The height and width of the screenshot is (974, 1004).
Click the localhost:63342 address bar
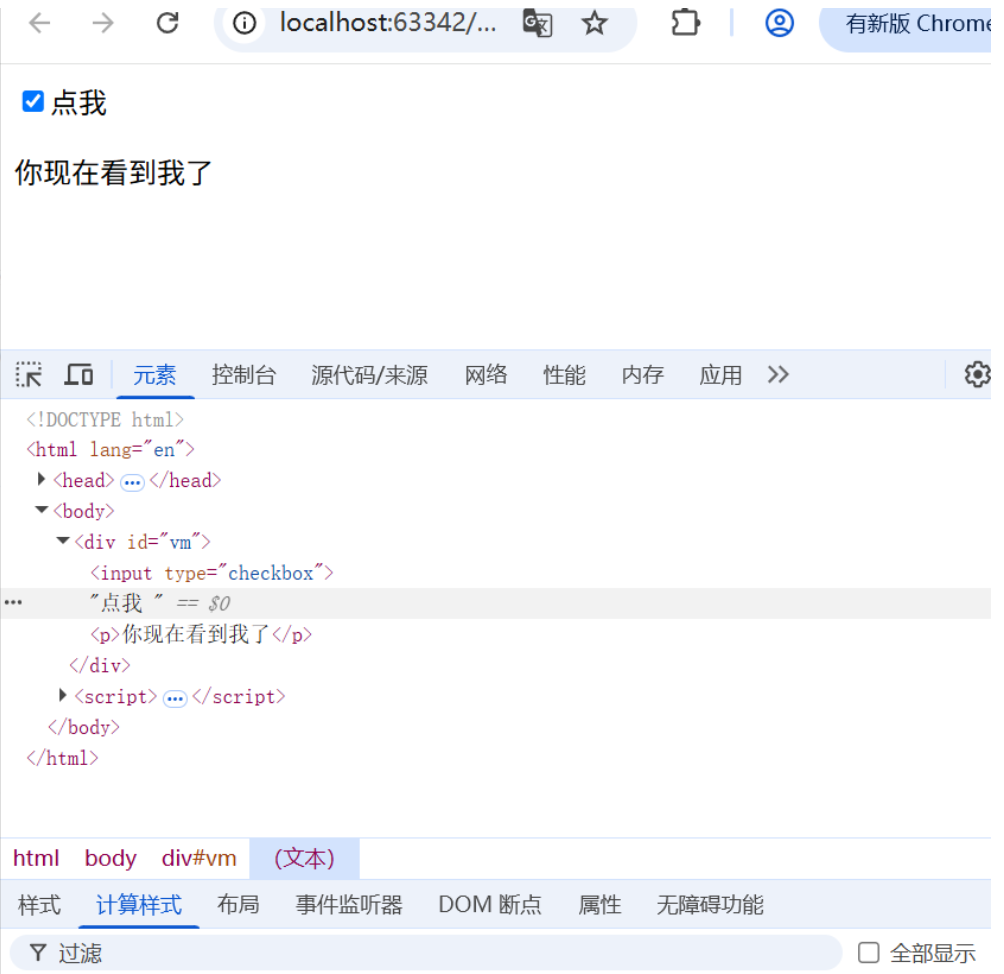(x=388, y=24)
